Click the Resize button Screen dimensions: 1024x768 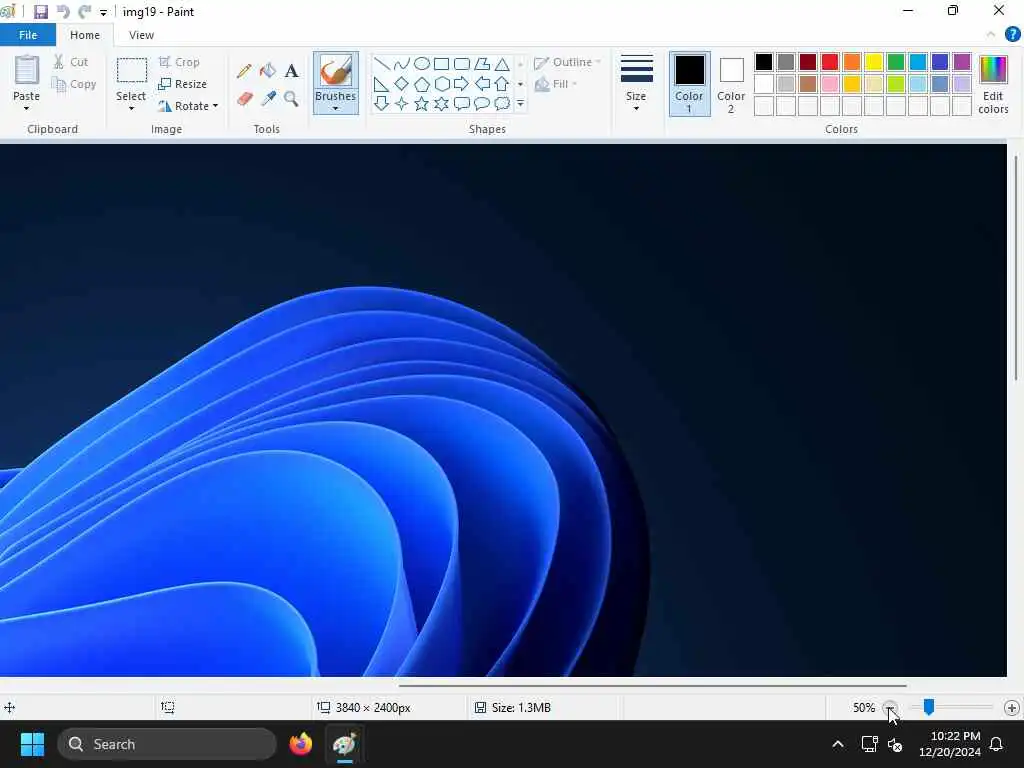(x=182, y=84)
